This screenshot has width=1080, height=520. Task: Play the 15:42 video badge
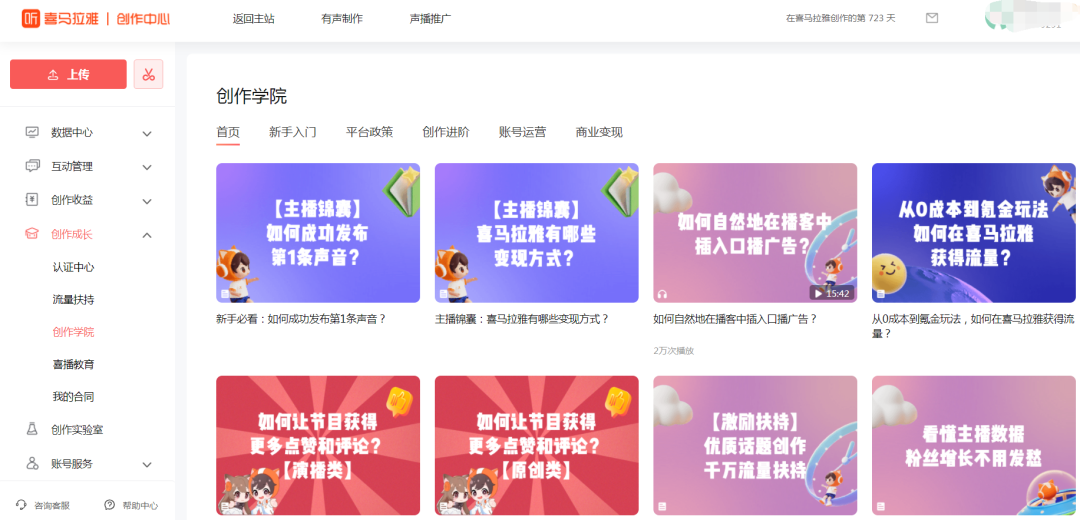[x=831, y=293]
